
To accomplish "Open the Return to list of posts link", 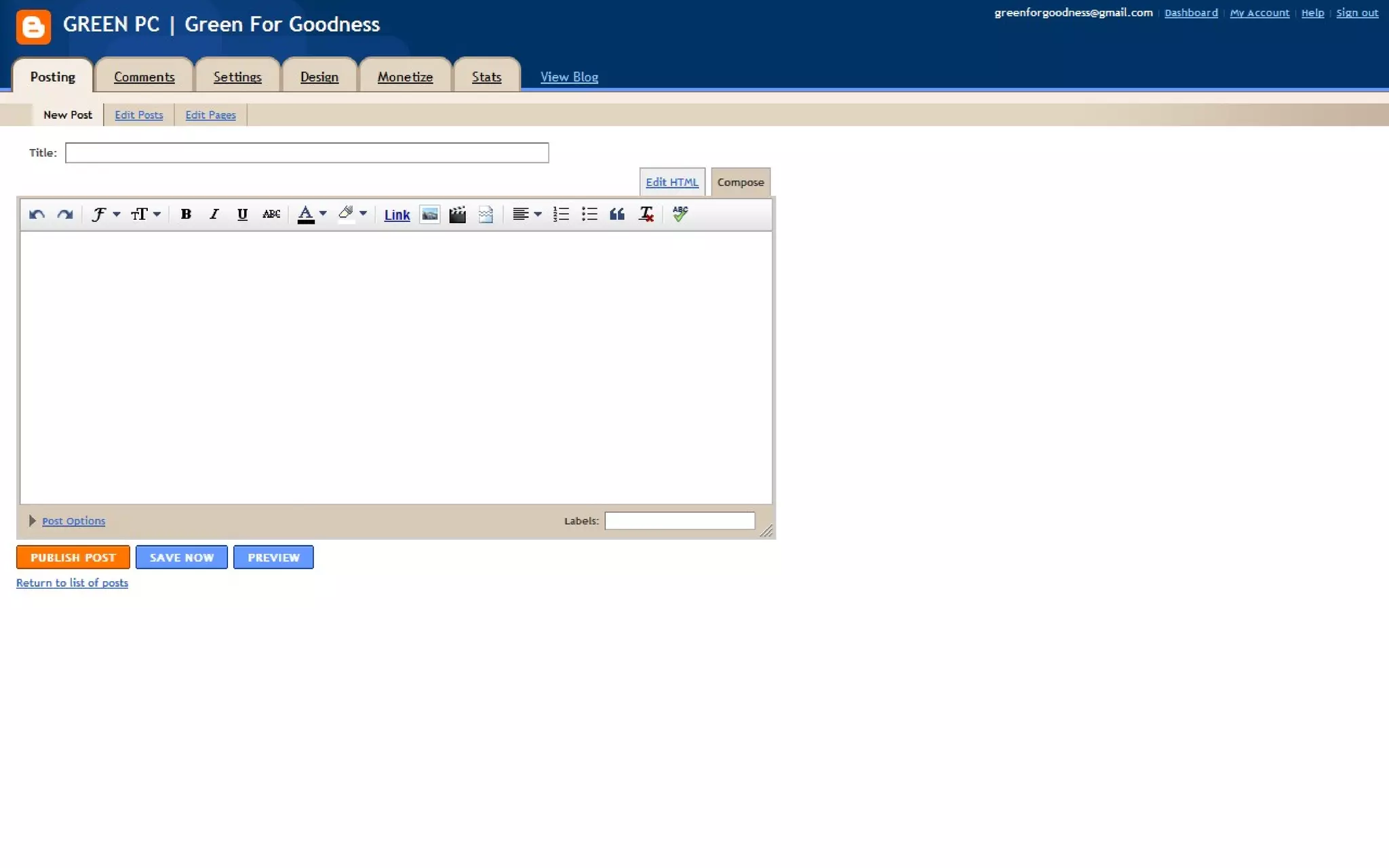I will [x=72, y=583].
